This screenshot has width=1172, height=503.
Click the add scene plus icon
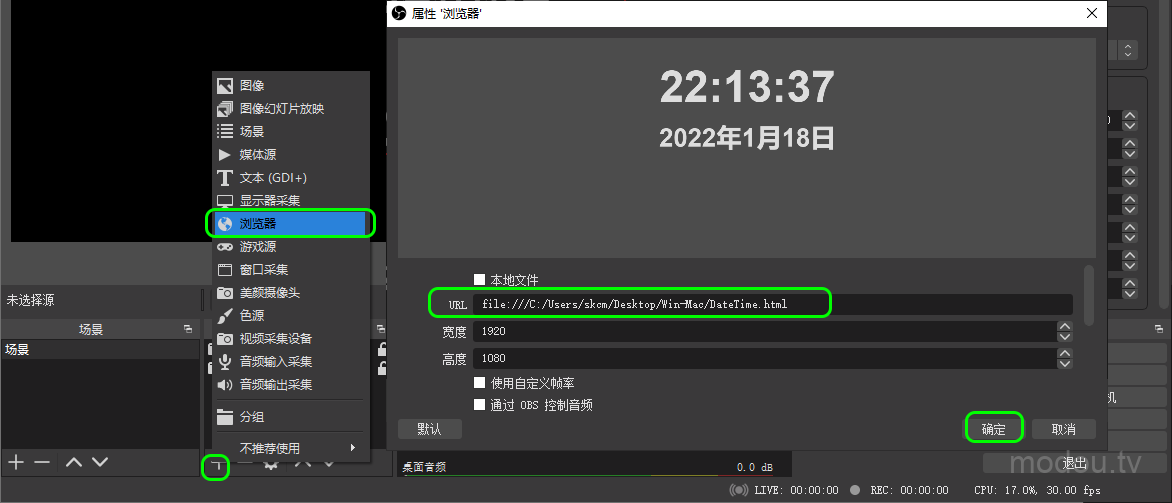16,462
